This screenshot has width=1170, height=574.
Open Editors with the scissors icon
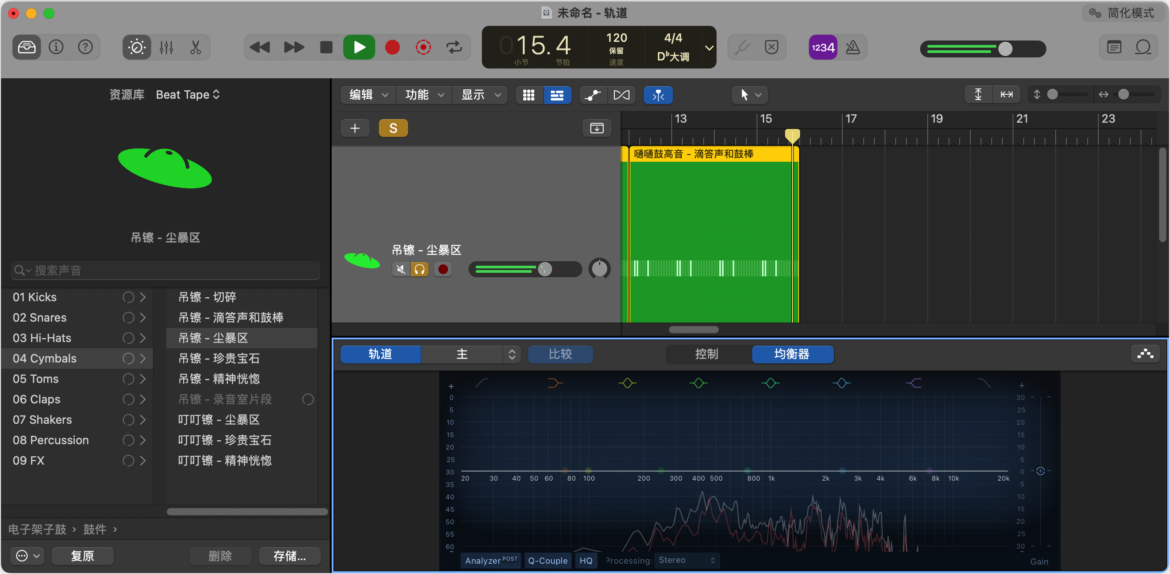click(x=195, y=47)
